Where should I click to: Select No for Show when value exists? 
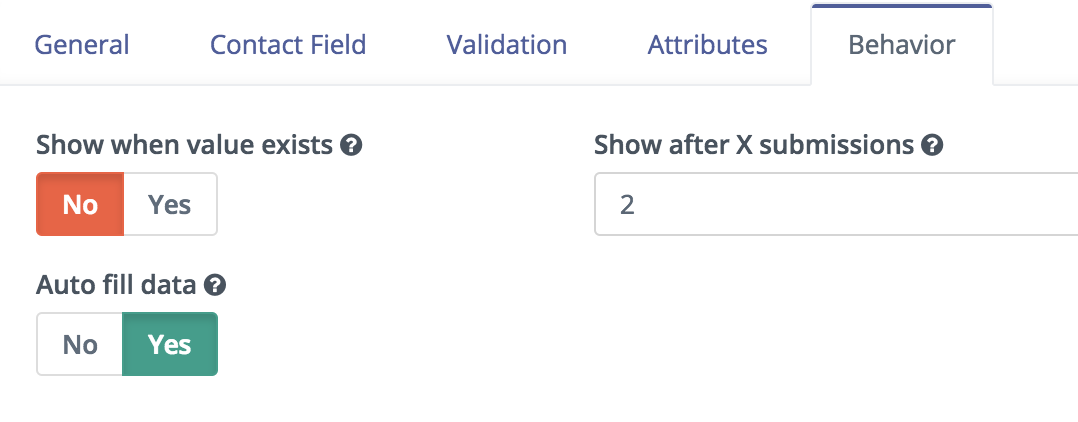[80, 204]
